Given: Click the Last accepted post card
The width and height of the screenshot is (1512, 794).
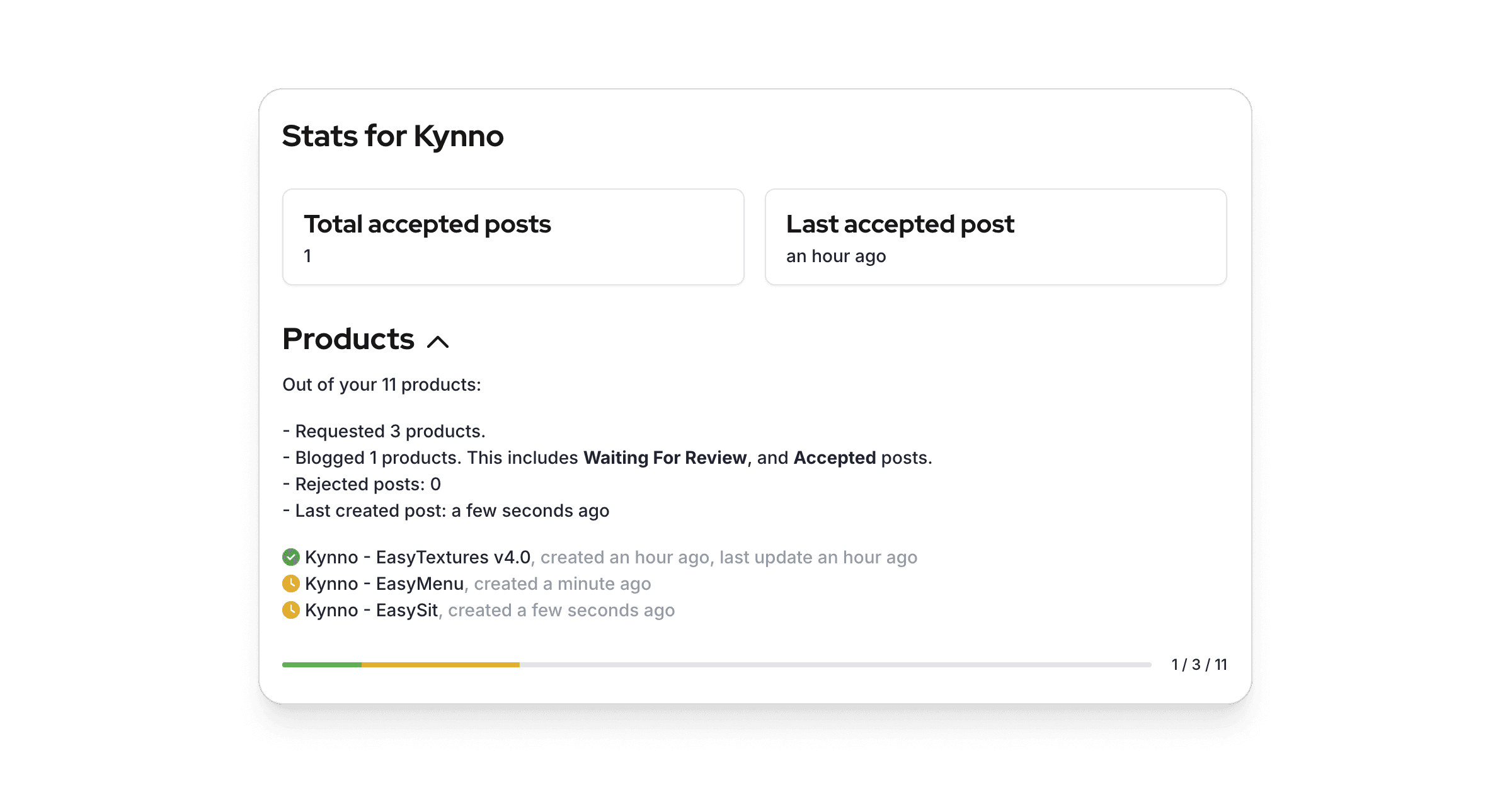Looking at the screenshot, I should pos(995,237).
